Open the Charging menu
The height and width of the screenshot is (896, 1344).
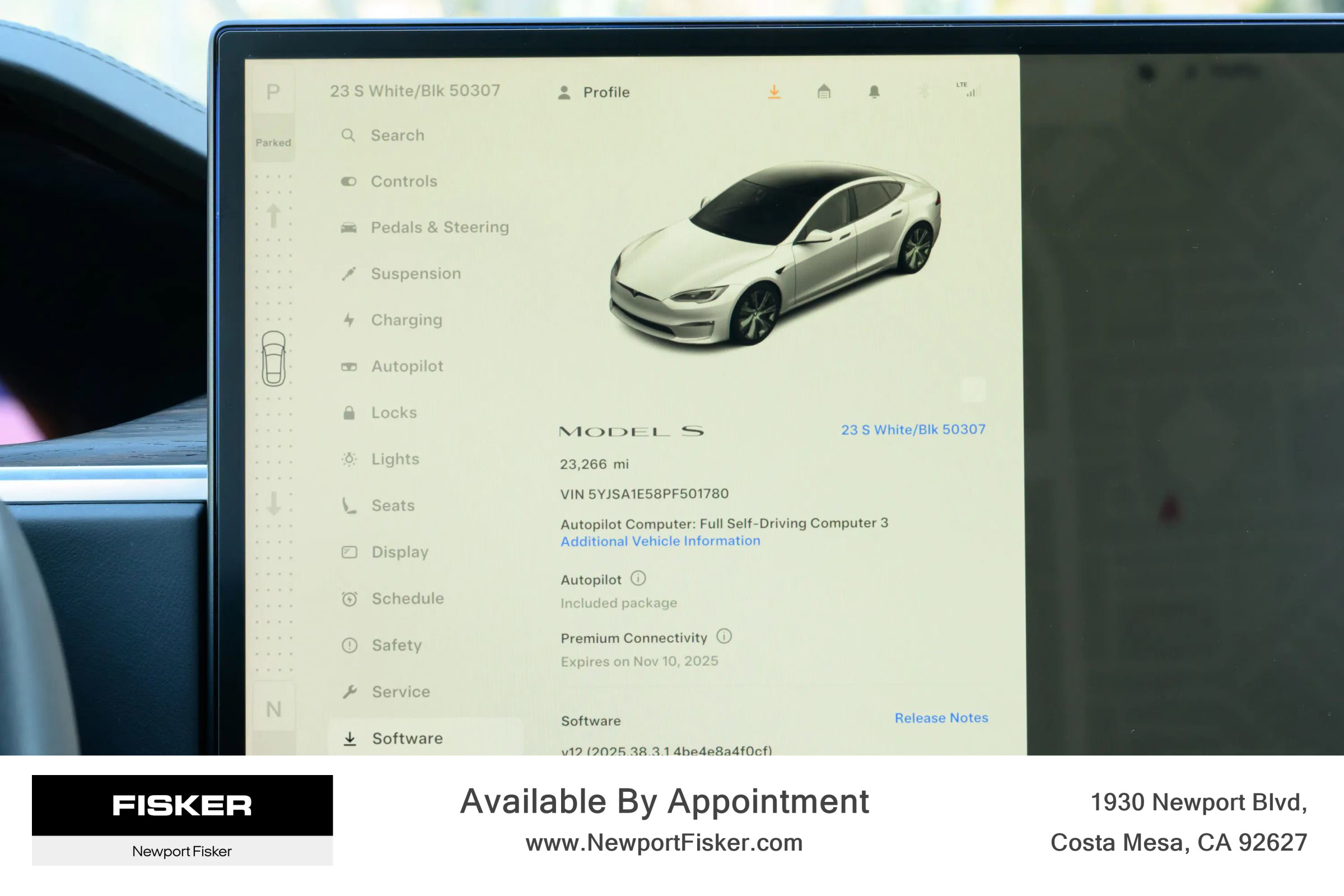click(407, 319)
